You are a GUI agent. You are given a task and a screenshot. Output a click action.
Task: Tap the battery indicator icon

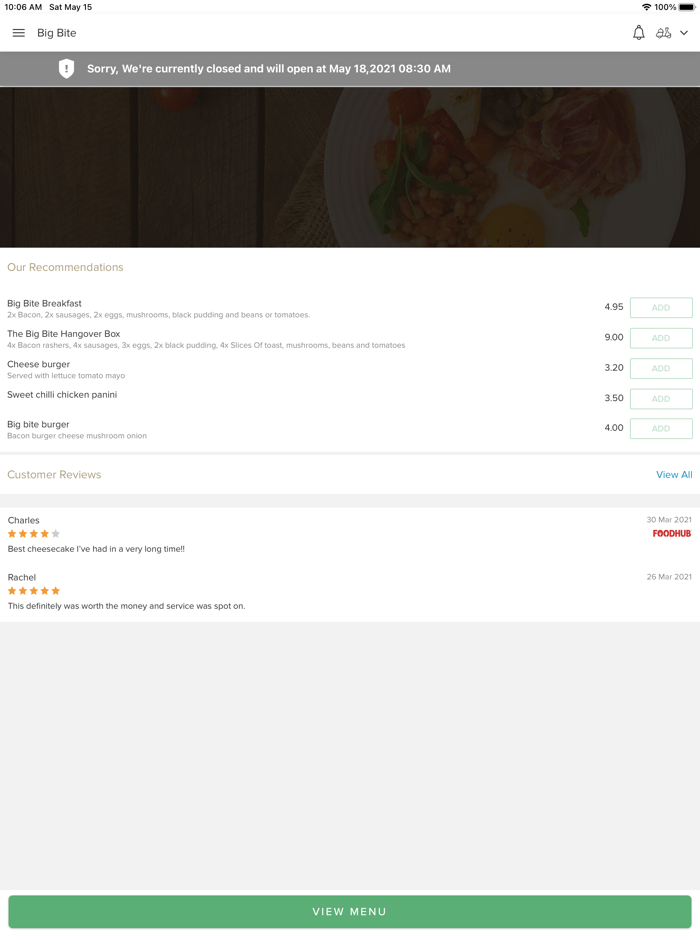(x=687, y=7)
